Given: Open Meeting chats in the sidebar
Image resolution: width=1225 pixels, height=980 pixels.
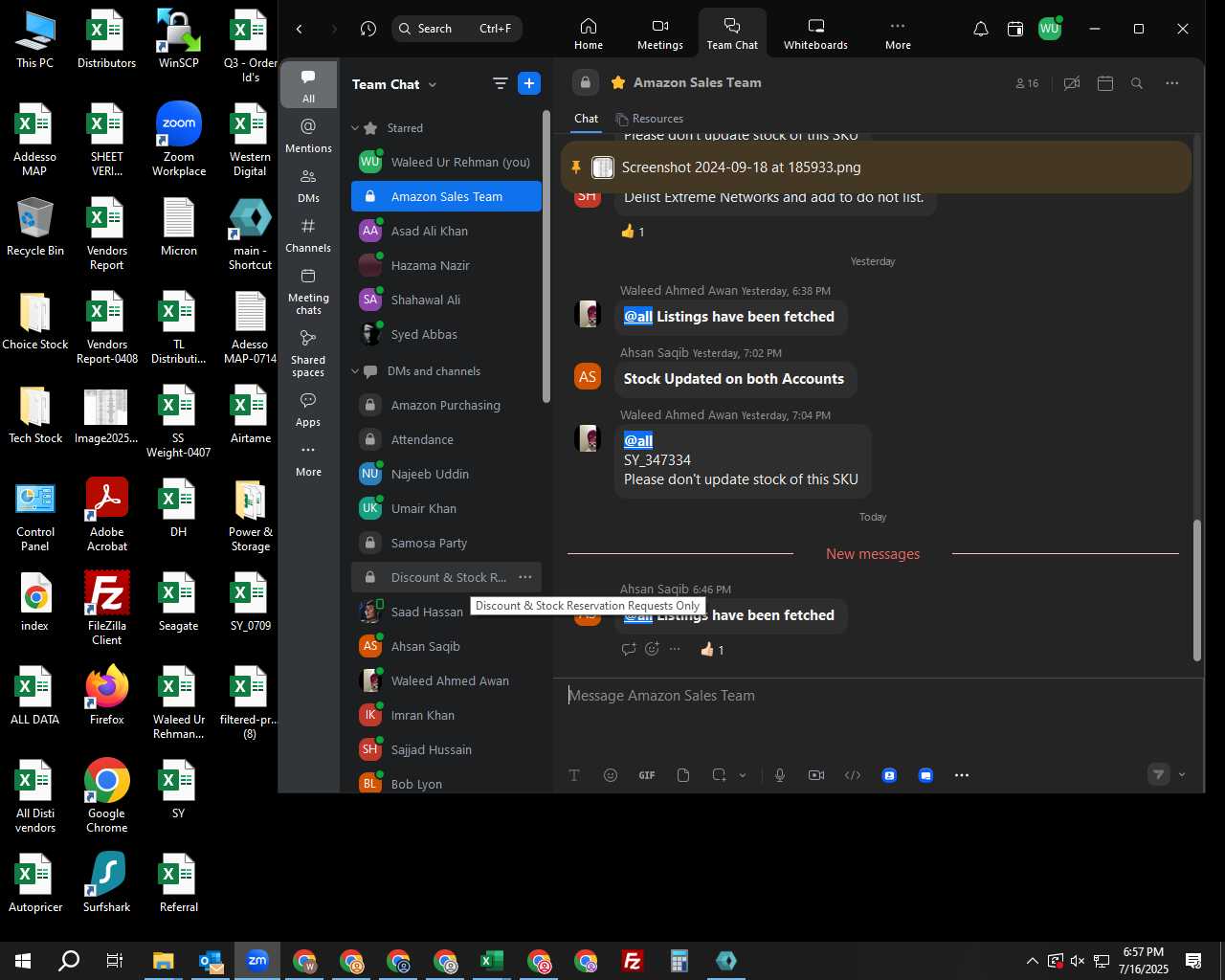Looking at the screenshot, I should click(x=308, y=292).
